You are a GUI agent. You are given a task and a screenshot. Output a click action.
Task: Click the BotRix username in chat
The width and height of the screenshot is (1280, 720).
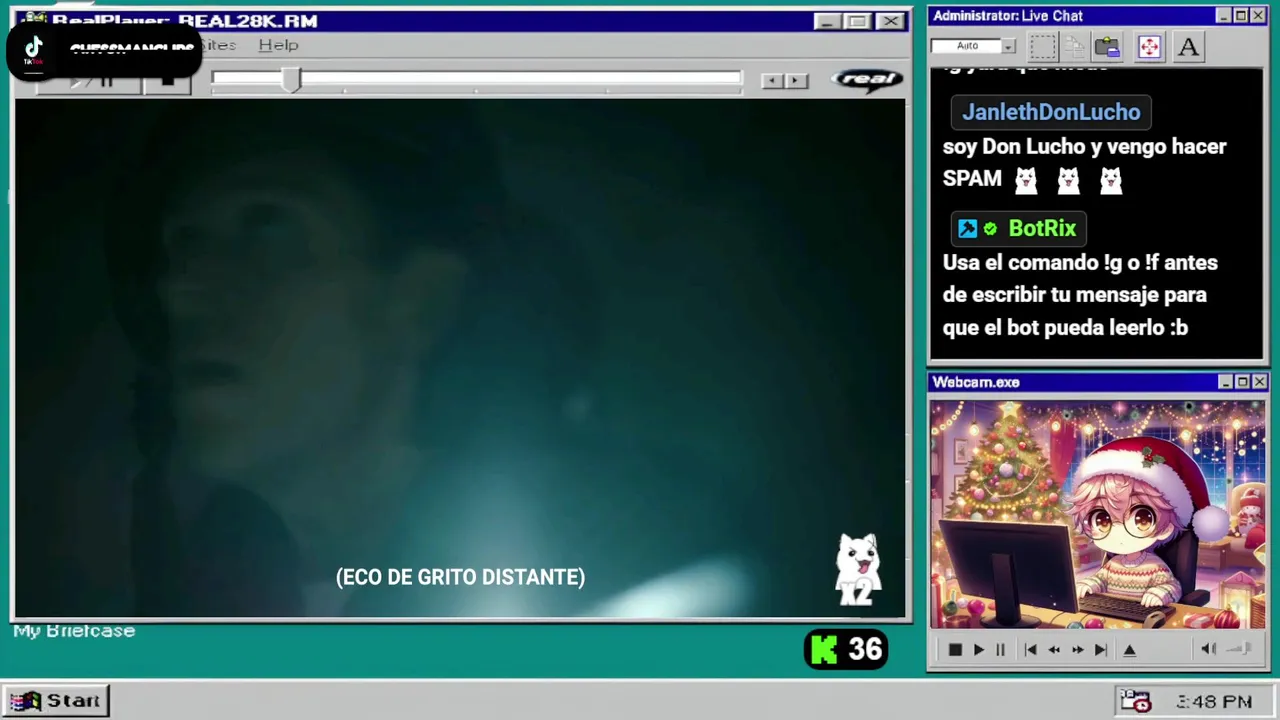1042,229
